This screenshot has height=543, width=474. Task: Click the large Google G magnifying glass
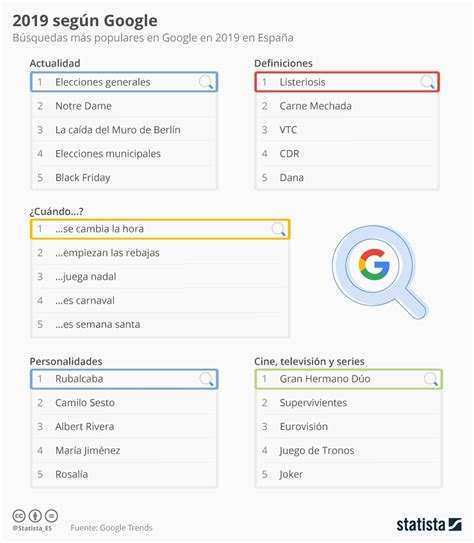pos(379,271)
